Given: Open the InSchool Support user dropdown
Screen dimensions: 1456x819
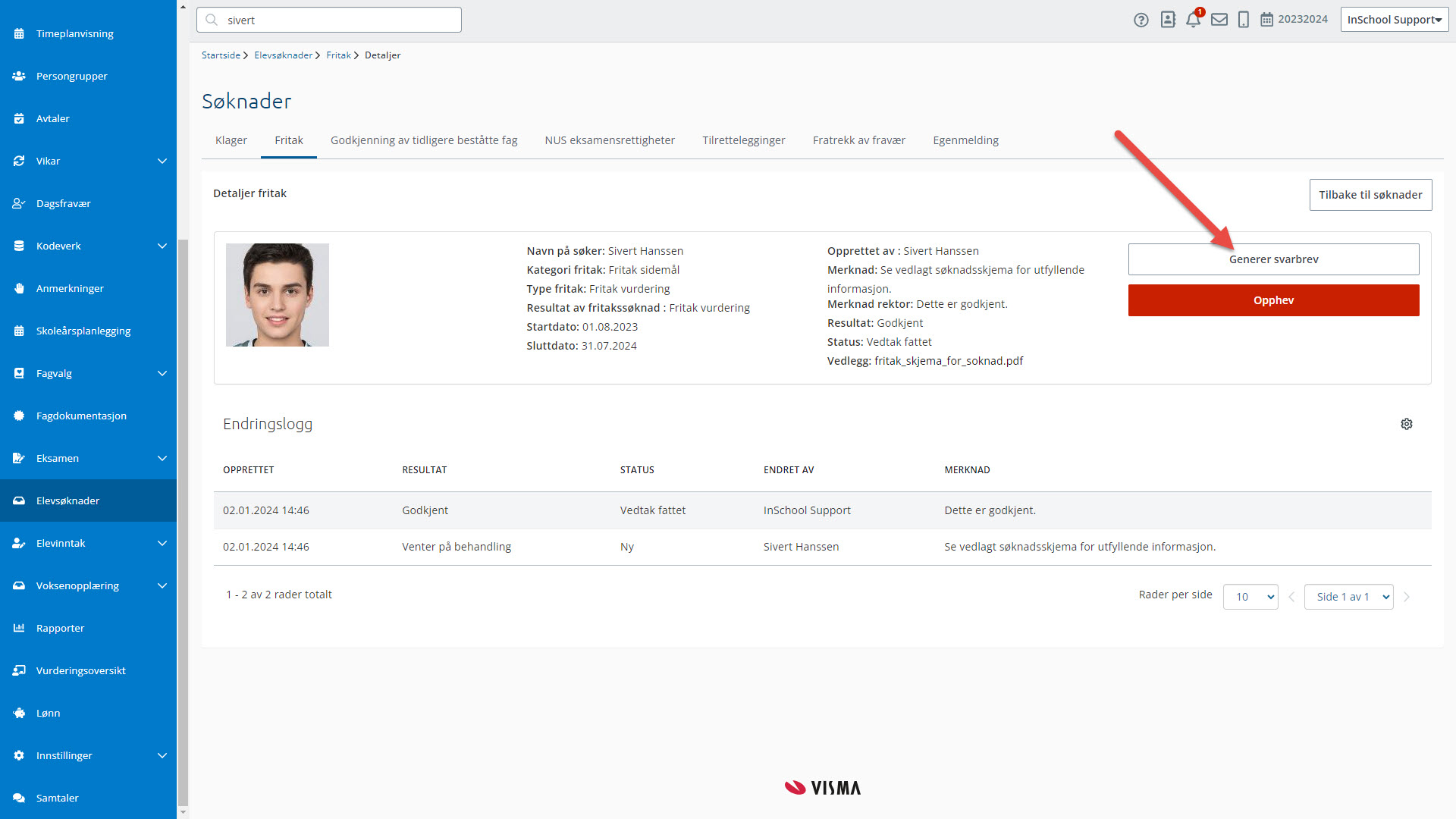Looking at the screenshot, I should [1394, 20].
